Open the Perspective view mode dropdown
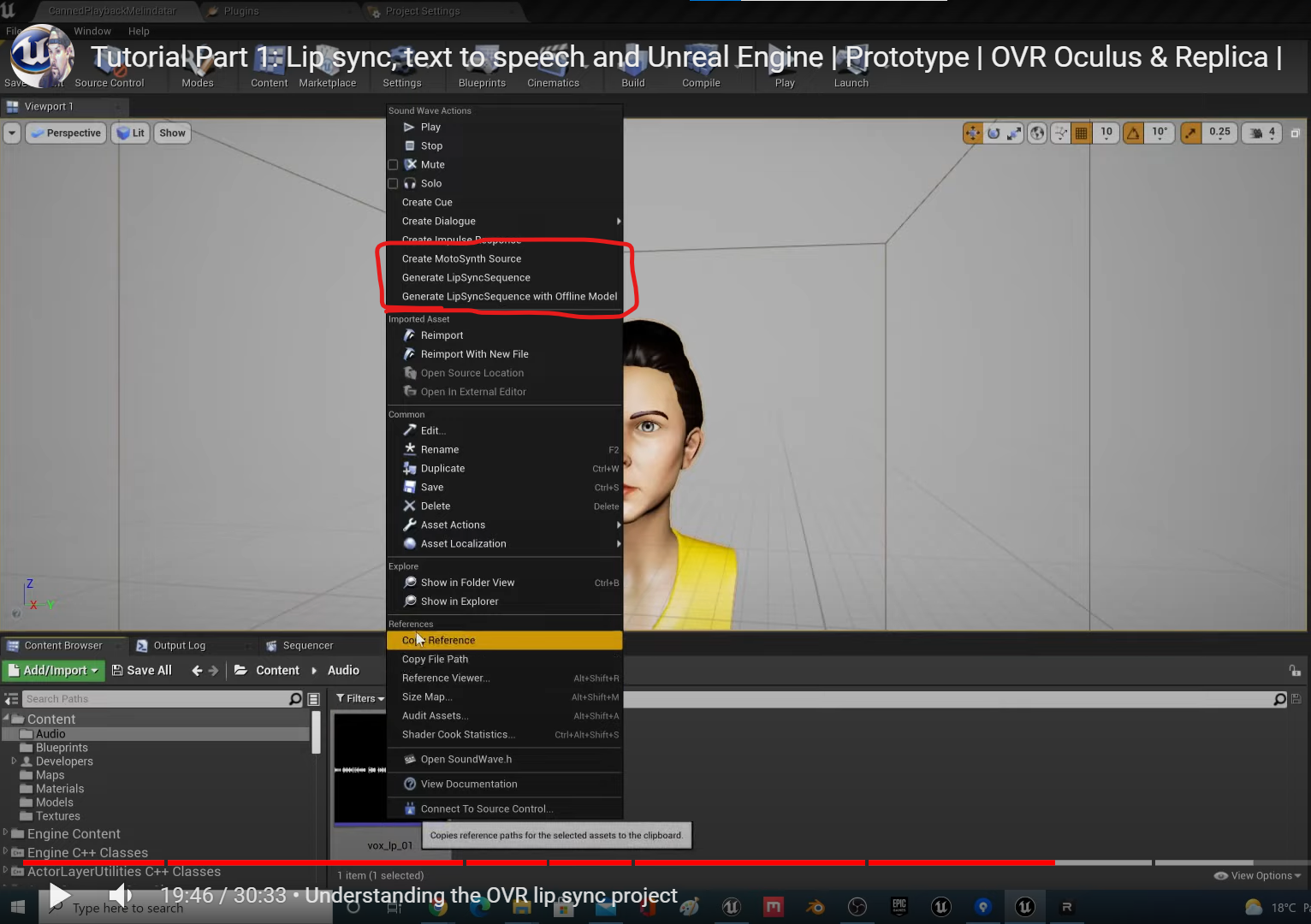1311x924 pixels. pos(66,133)
